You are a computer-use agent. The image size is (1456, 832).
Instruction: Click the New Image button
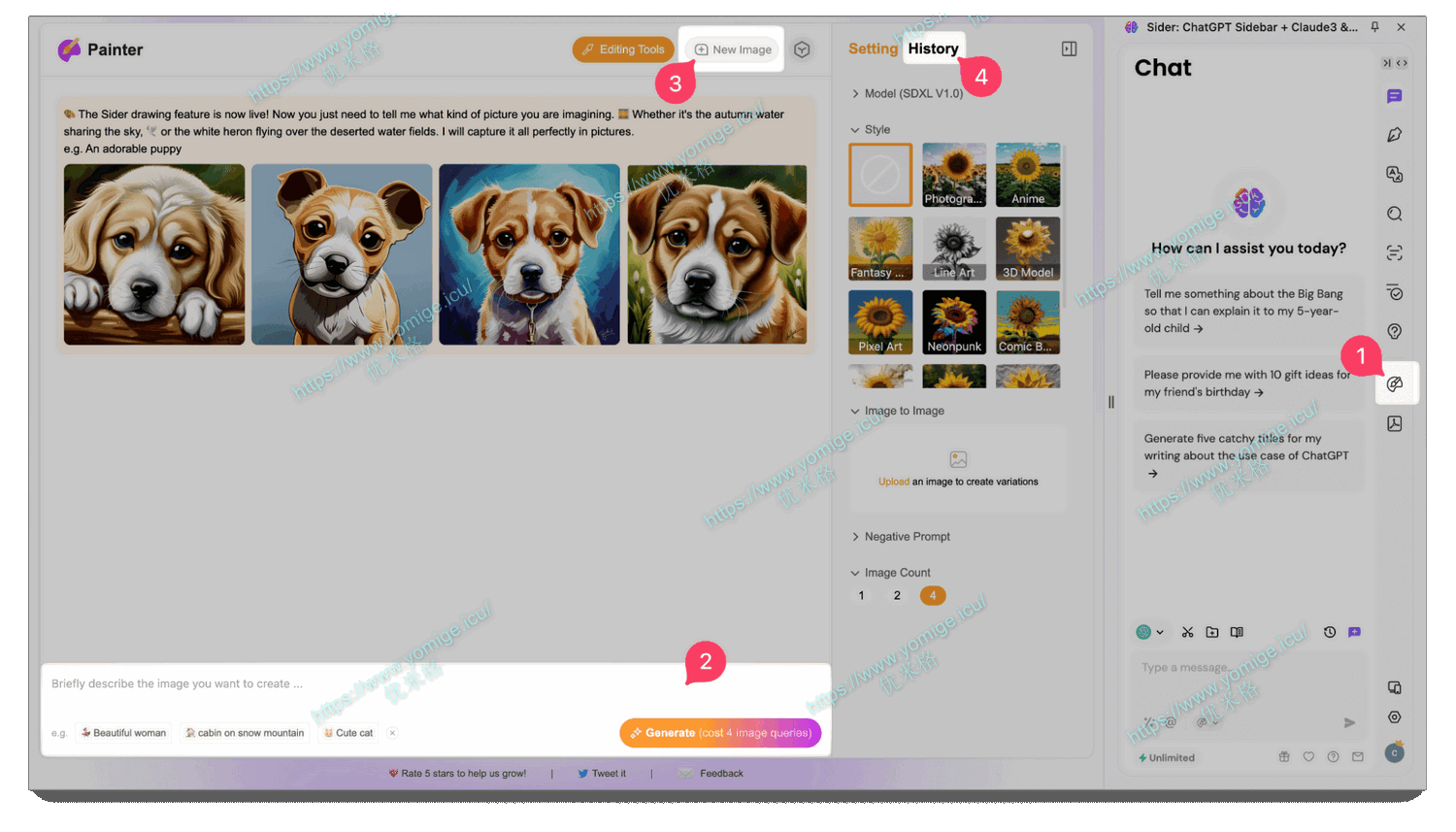click(x=733, y=50)
